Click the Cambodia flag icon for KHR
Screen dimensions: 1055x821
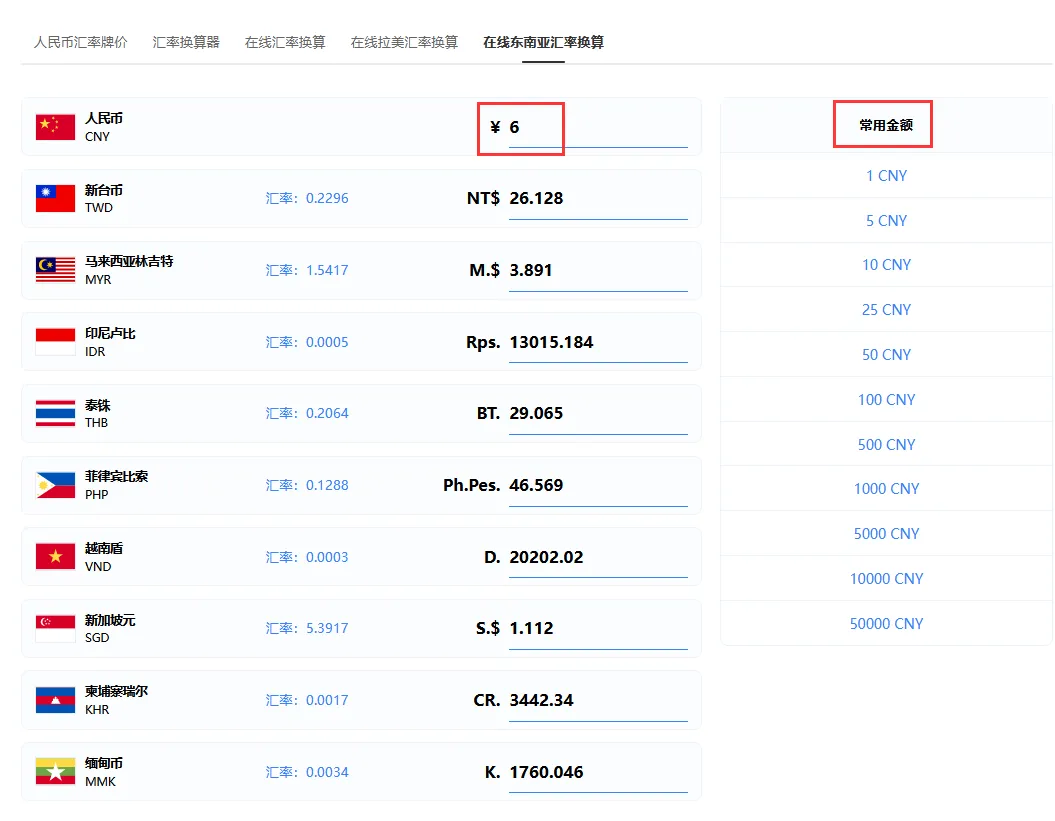[55, 700]
